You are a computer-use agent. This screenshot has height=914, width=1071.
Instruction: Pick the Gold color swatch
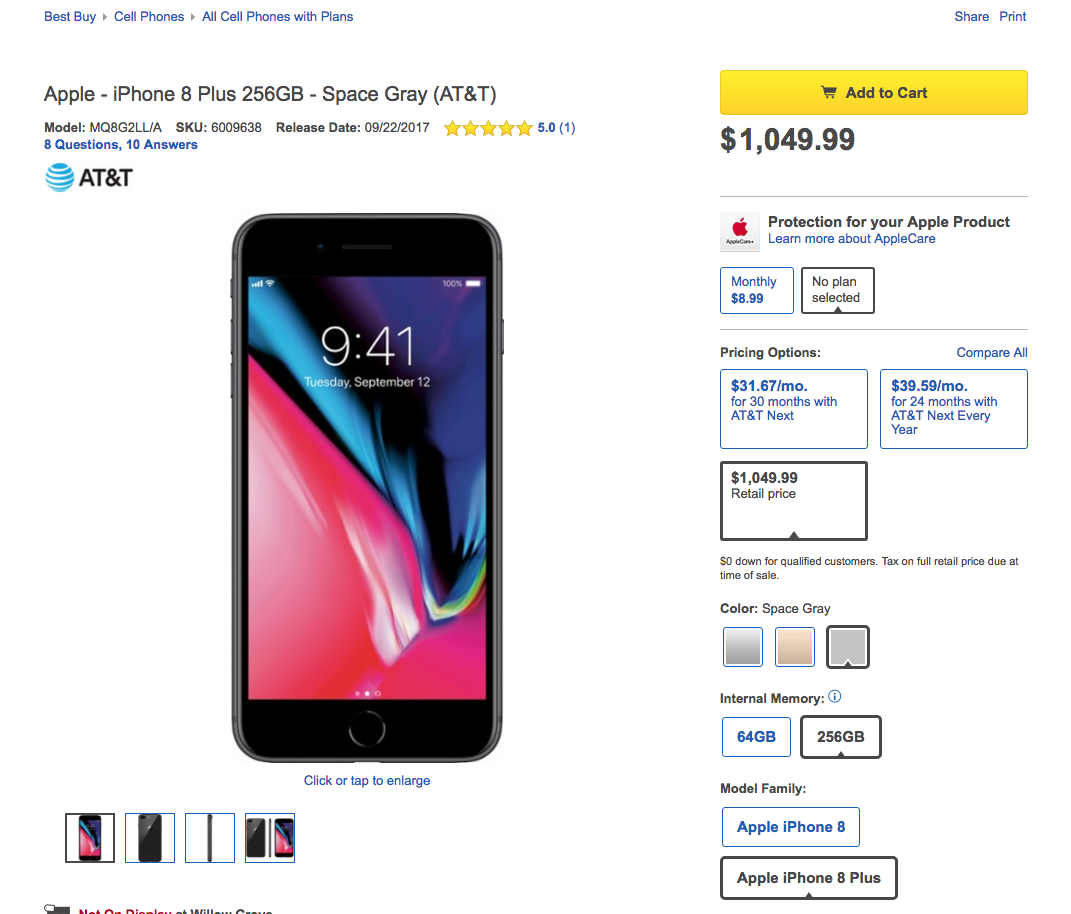click(x=795, y=646)
